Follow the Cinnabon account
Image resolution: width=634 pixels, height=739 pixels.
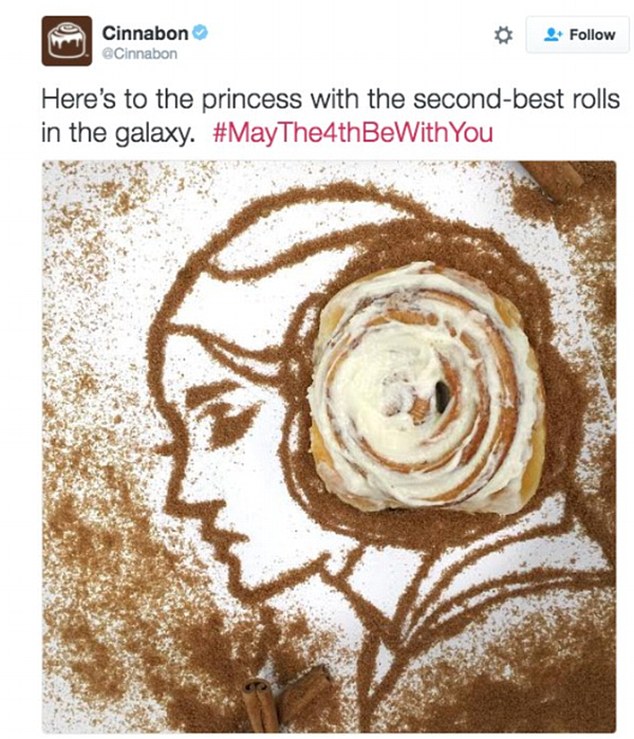coord(577,34)
